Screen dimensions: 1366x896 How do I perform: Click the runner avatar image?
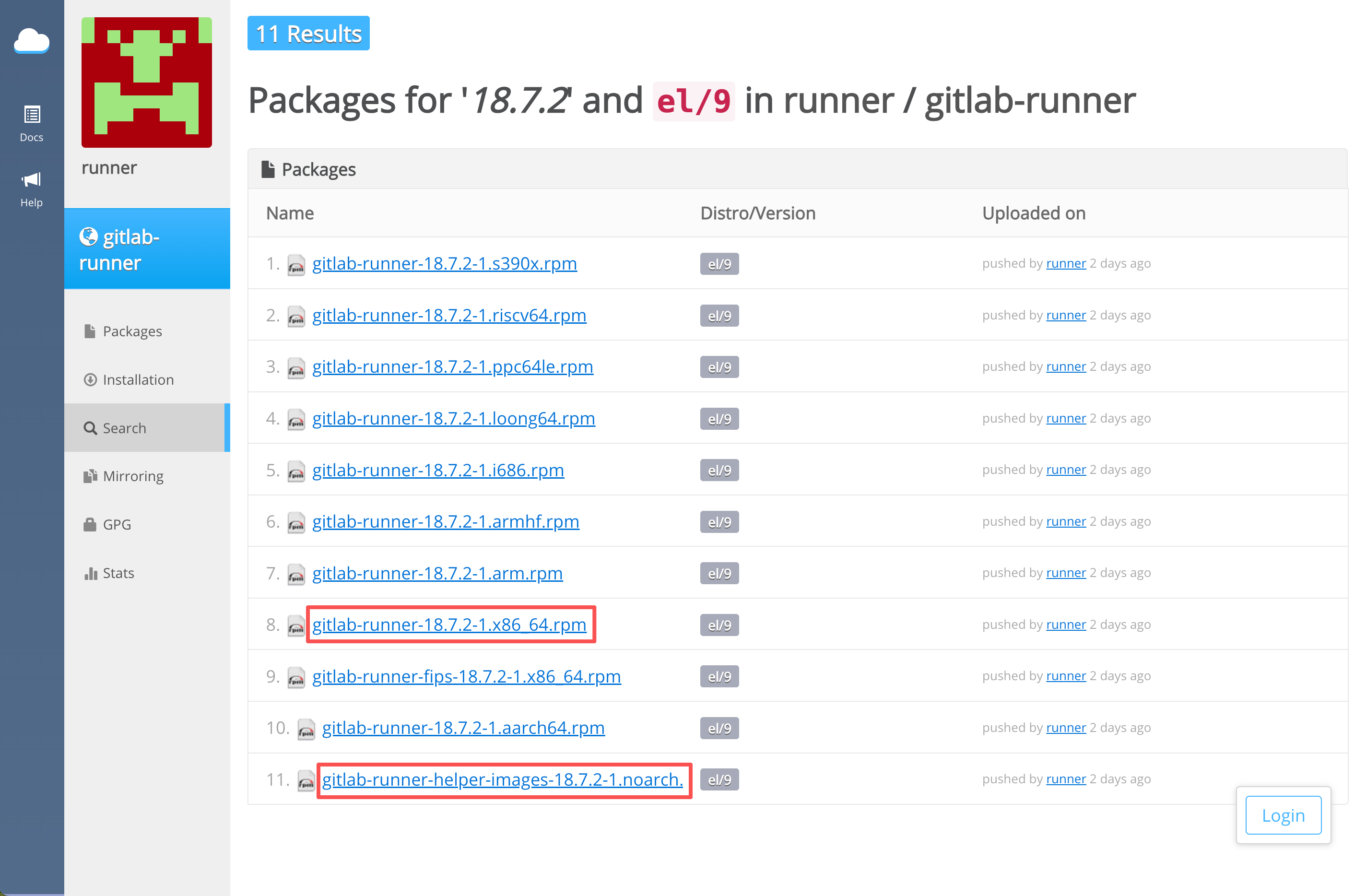[146, 82]
